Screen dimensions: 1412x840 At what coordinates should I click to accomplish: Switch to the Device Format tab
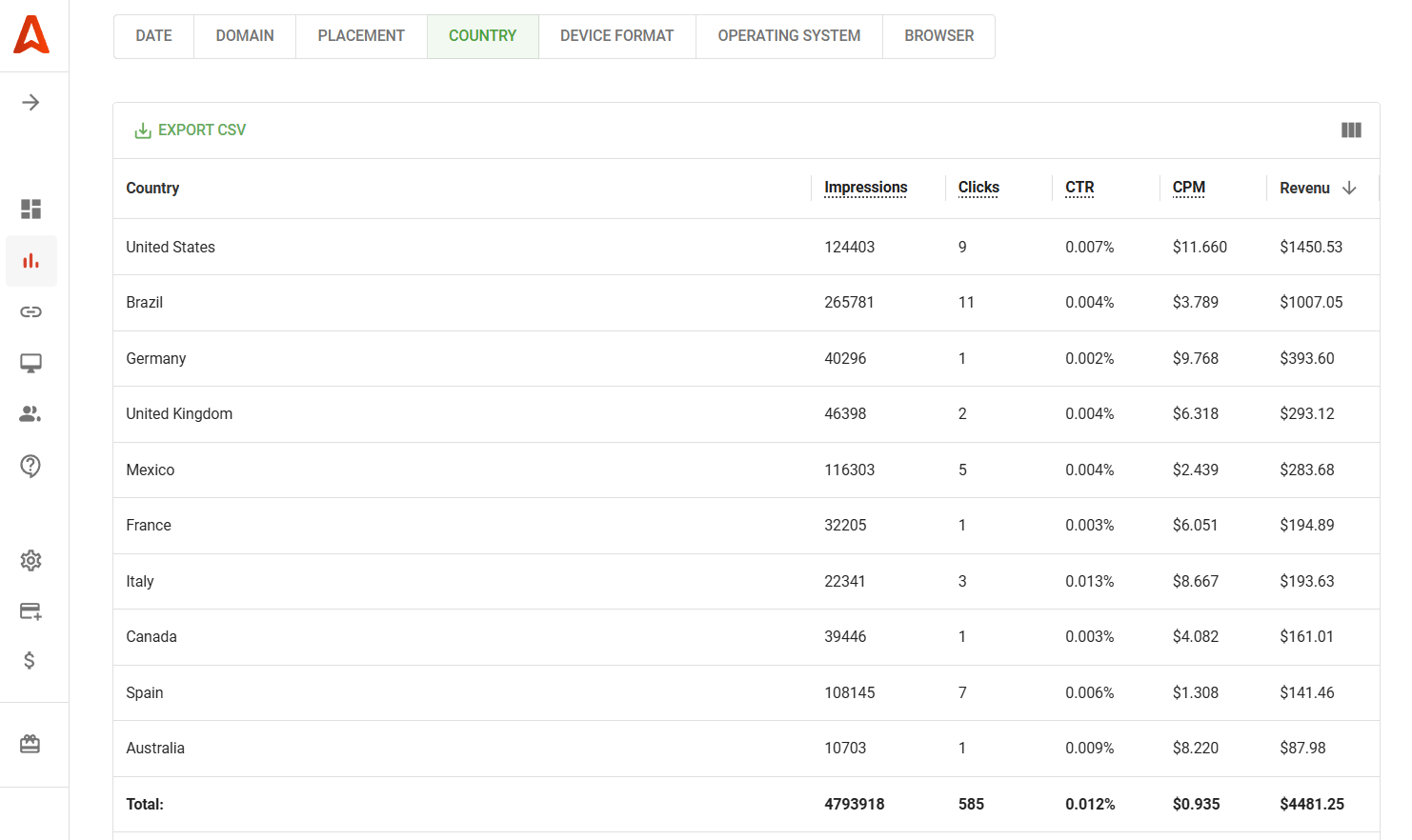[x=616, y=36]
